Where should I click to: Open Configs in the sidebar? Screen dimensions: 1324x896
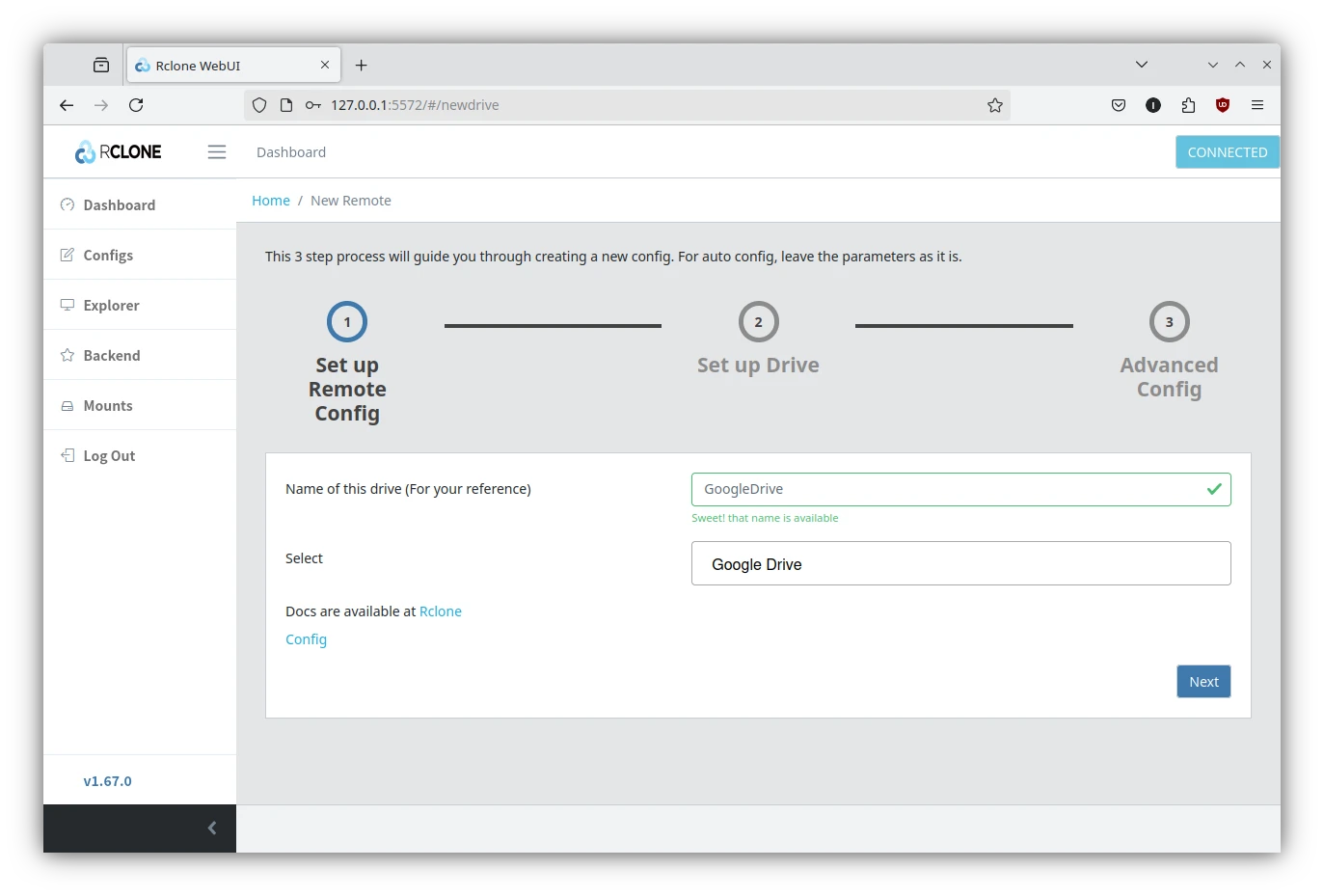pyautogui.click(x=108, y=255)
